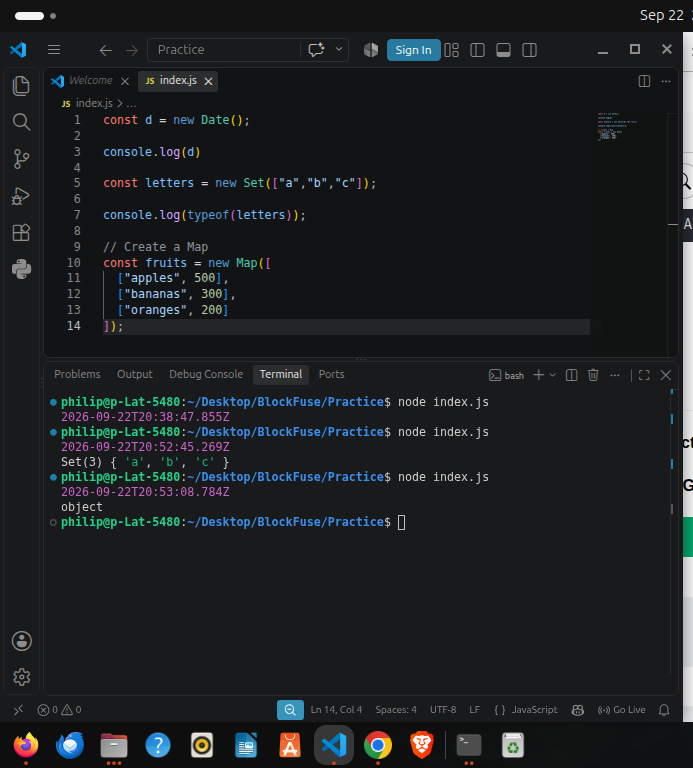Screen dimensions: 693x768
Task: Open errors and warnings counter
Action: point(59,710)
